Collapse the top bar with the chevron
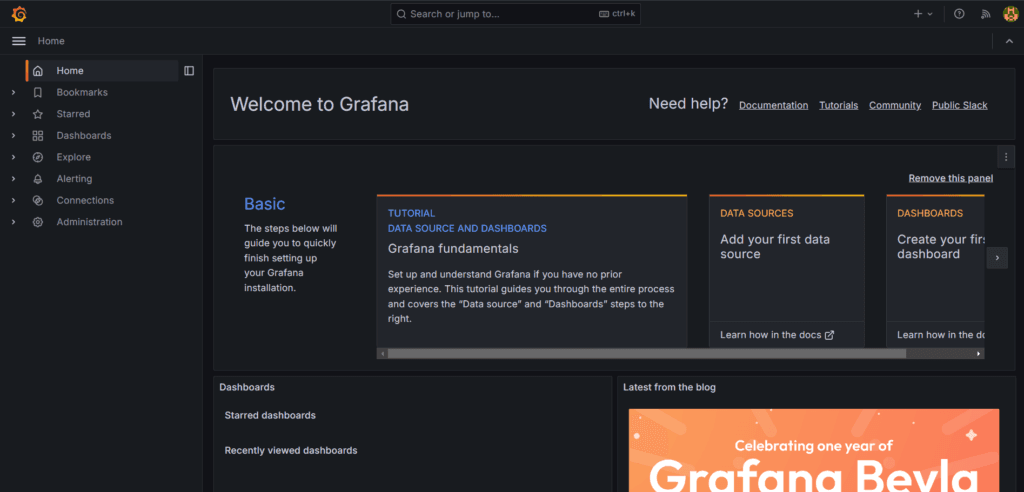 pos(1009,41)
